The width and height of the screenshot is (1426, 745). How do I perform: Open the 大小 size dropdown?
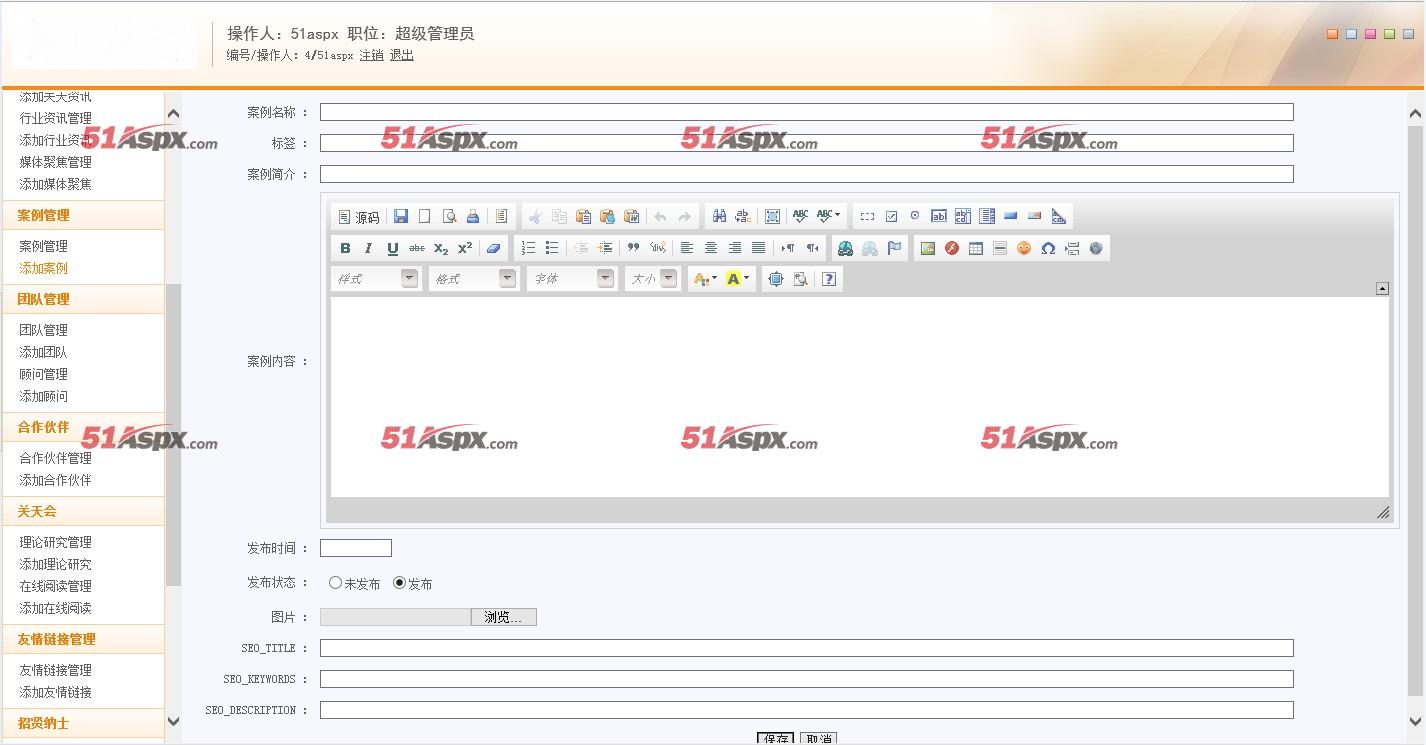pos(653,279)
